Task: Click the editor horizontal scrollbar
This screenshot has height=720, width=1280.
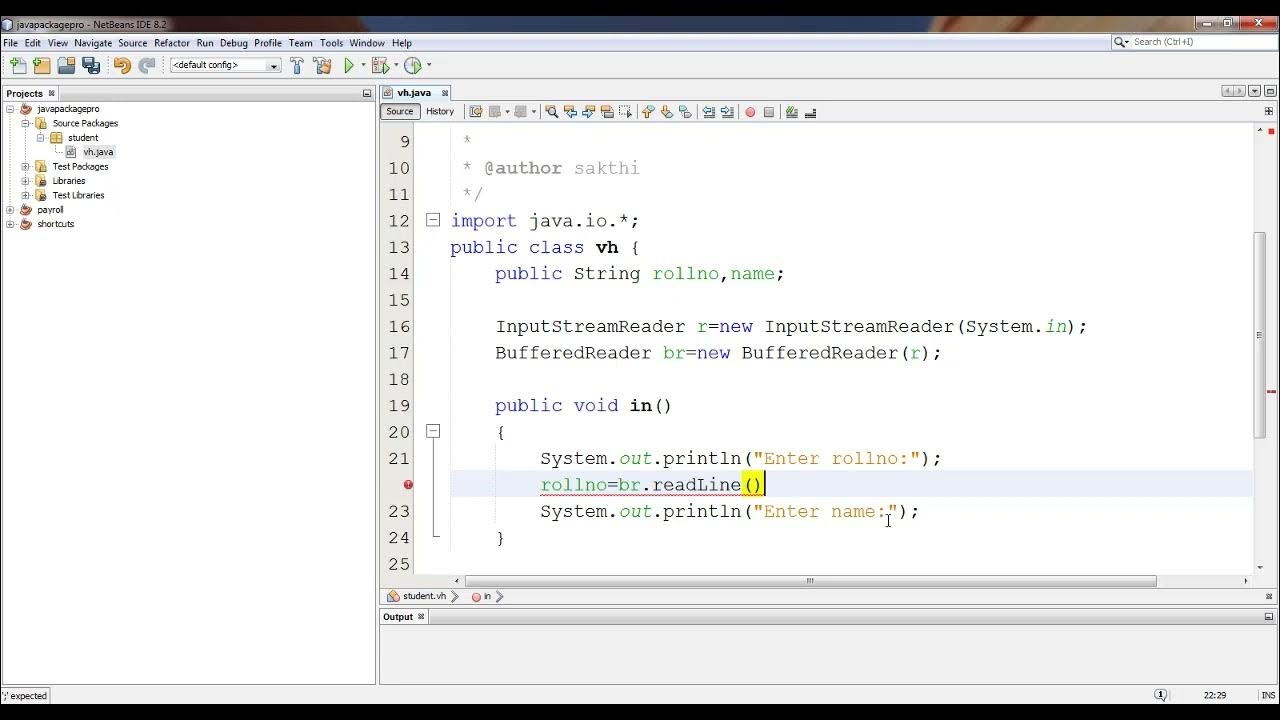Action: pyautogui.click(x=810, y=581)
